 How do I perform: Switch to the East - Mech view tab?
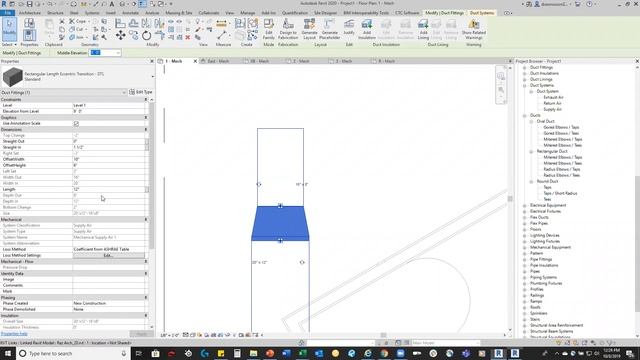coord(218,61)
